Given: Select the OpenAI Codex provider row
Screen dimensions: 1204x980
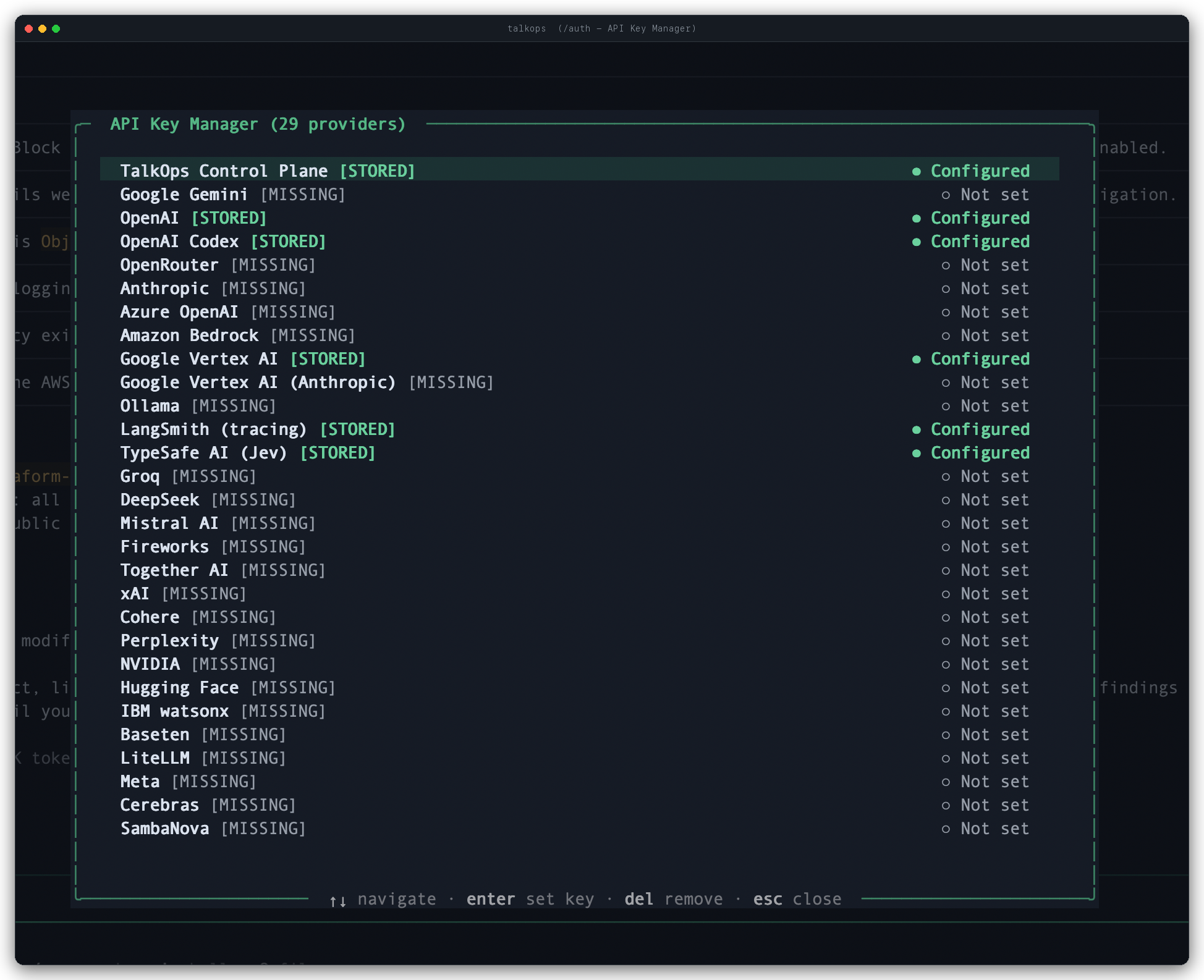Looking at the screenshot, I should (579, 241).
